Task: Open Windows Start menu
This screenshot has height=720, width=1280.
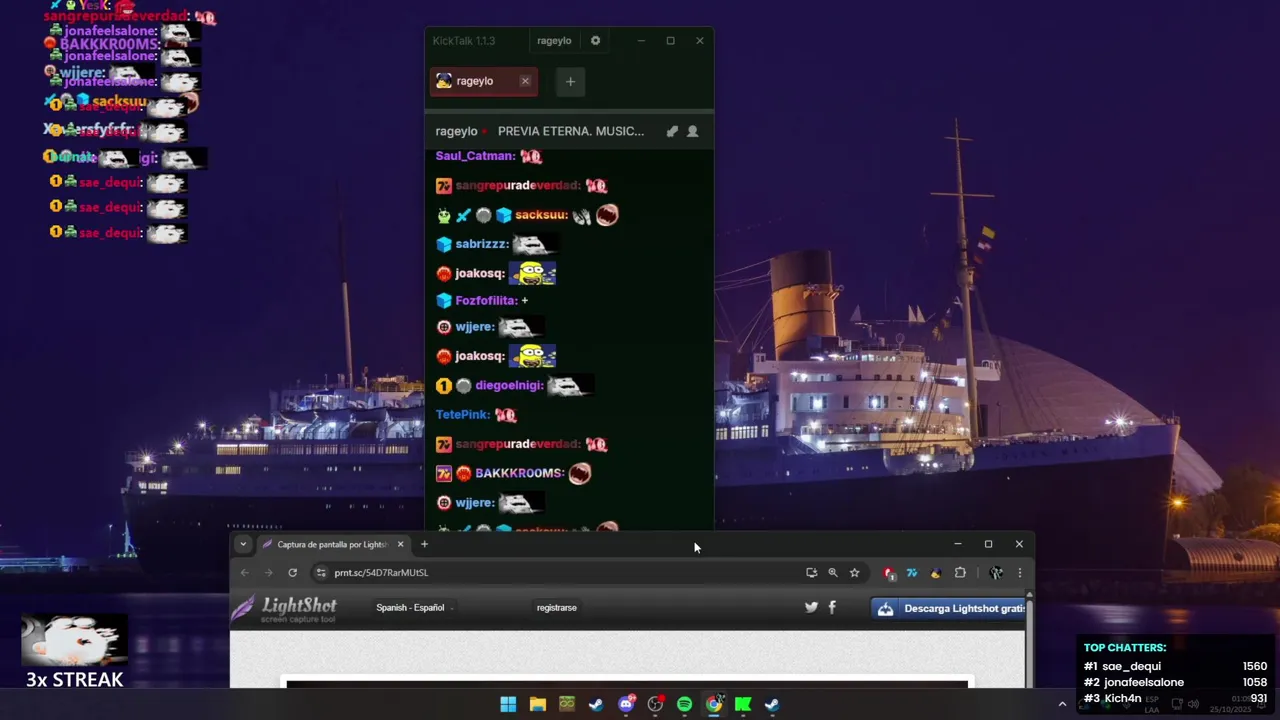Action: click(508, 705)
